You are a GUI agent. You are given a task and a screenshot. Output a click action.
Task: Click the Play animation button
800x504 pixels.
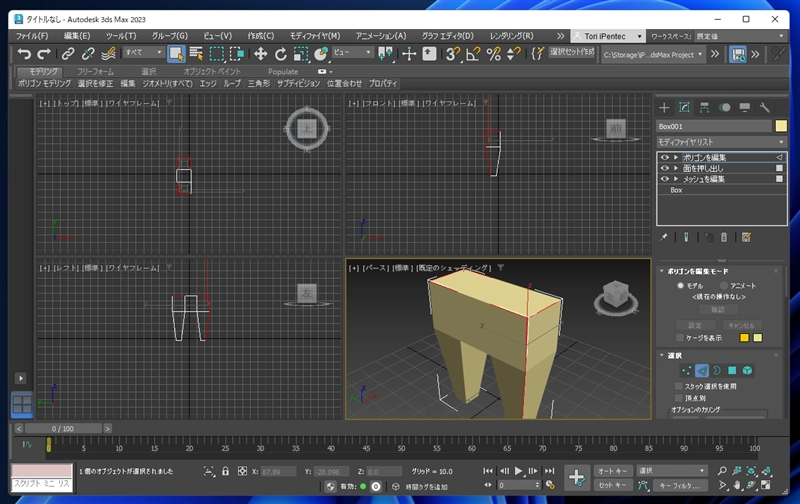(x=518, y=471)
